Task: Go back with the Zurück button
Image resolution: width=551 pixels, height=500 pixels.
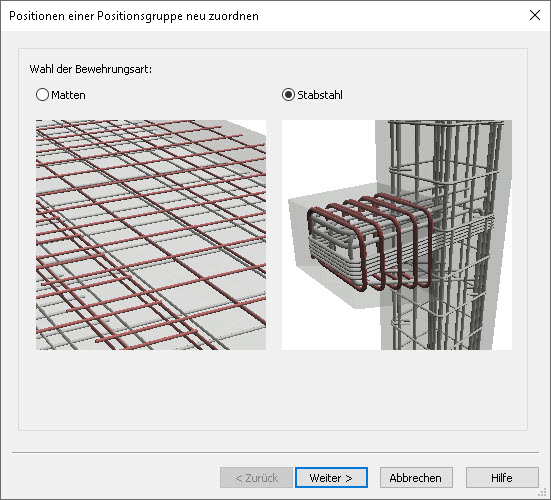Action: tap(257, 478)
